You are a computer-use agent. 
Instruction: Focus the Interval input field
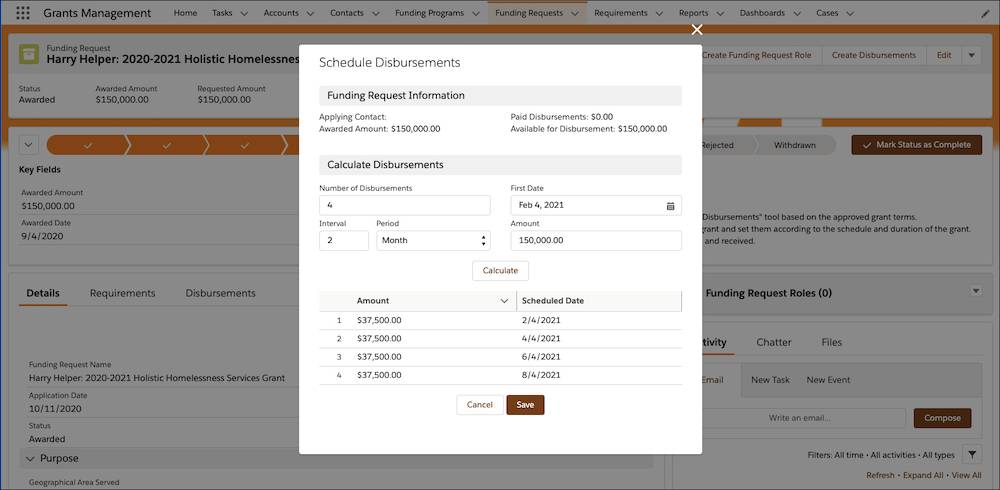click(344, 241)
